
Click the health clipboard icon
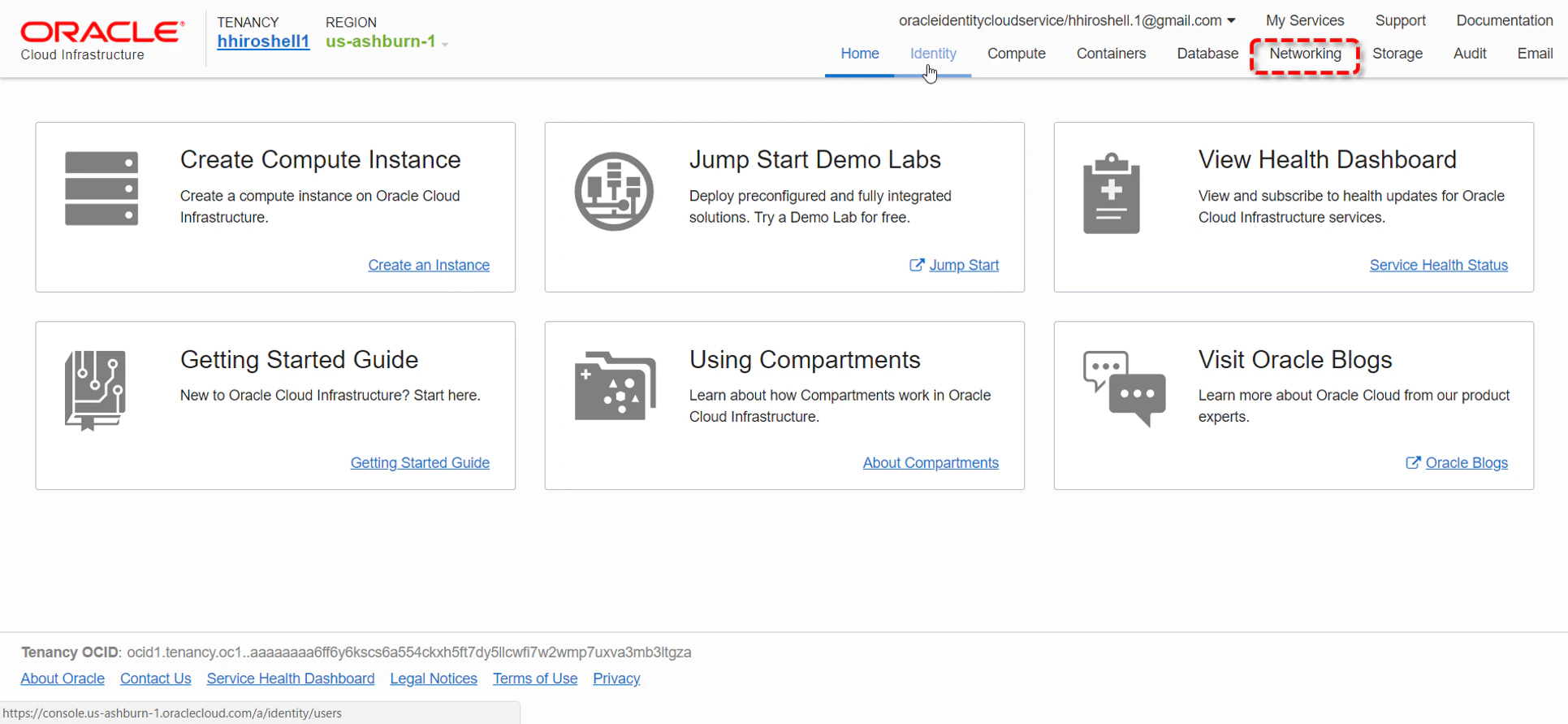pyautogui.click(x=1112, y=193)
